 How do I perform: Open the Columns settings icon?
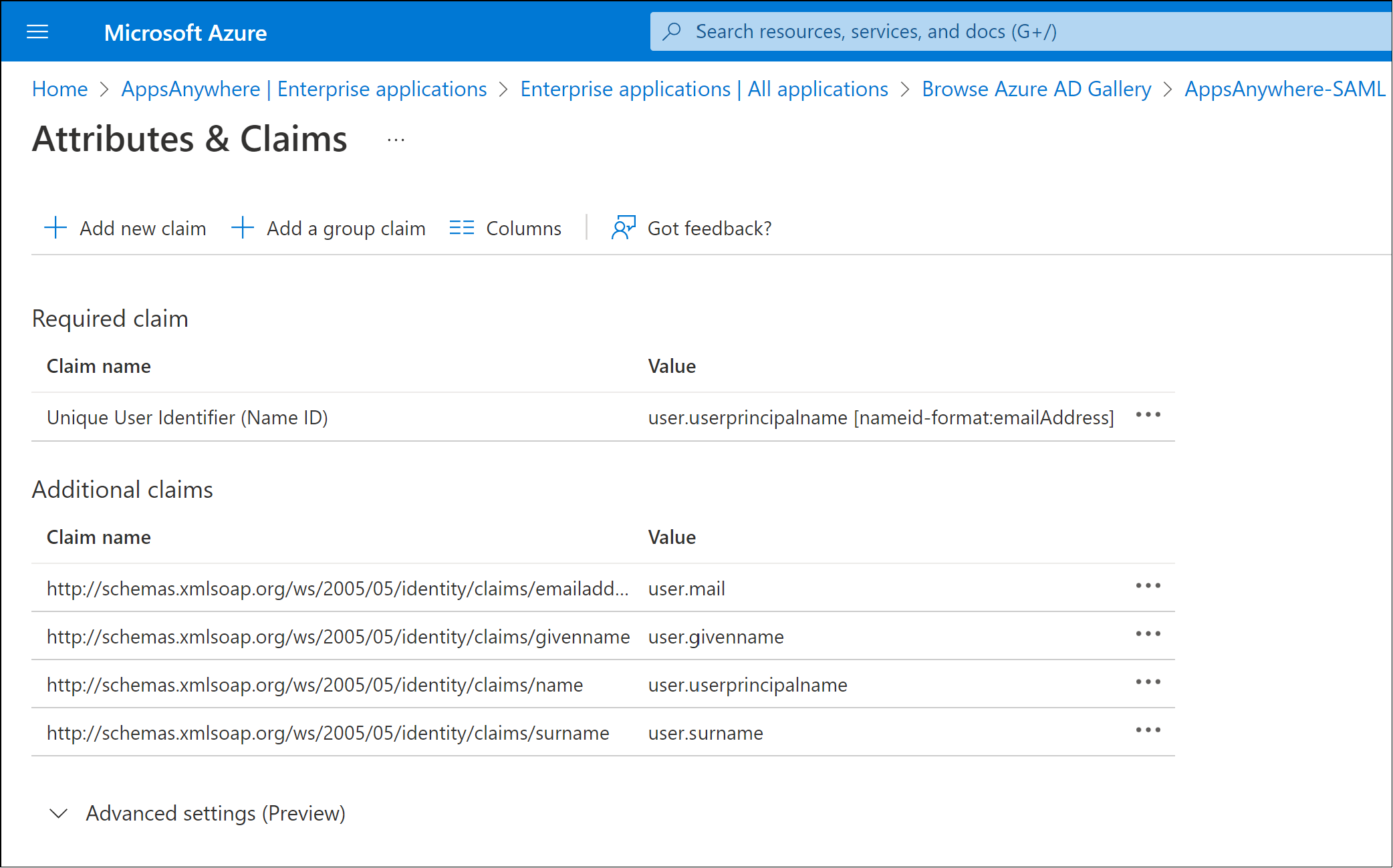(461, 227)
